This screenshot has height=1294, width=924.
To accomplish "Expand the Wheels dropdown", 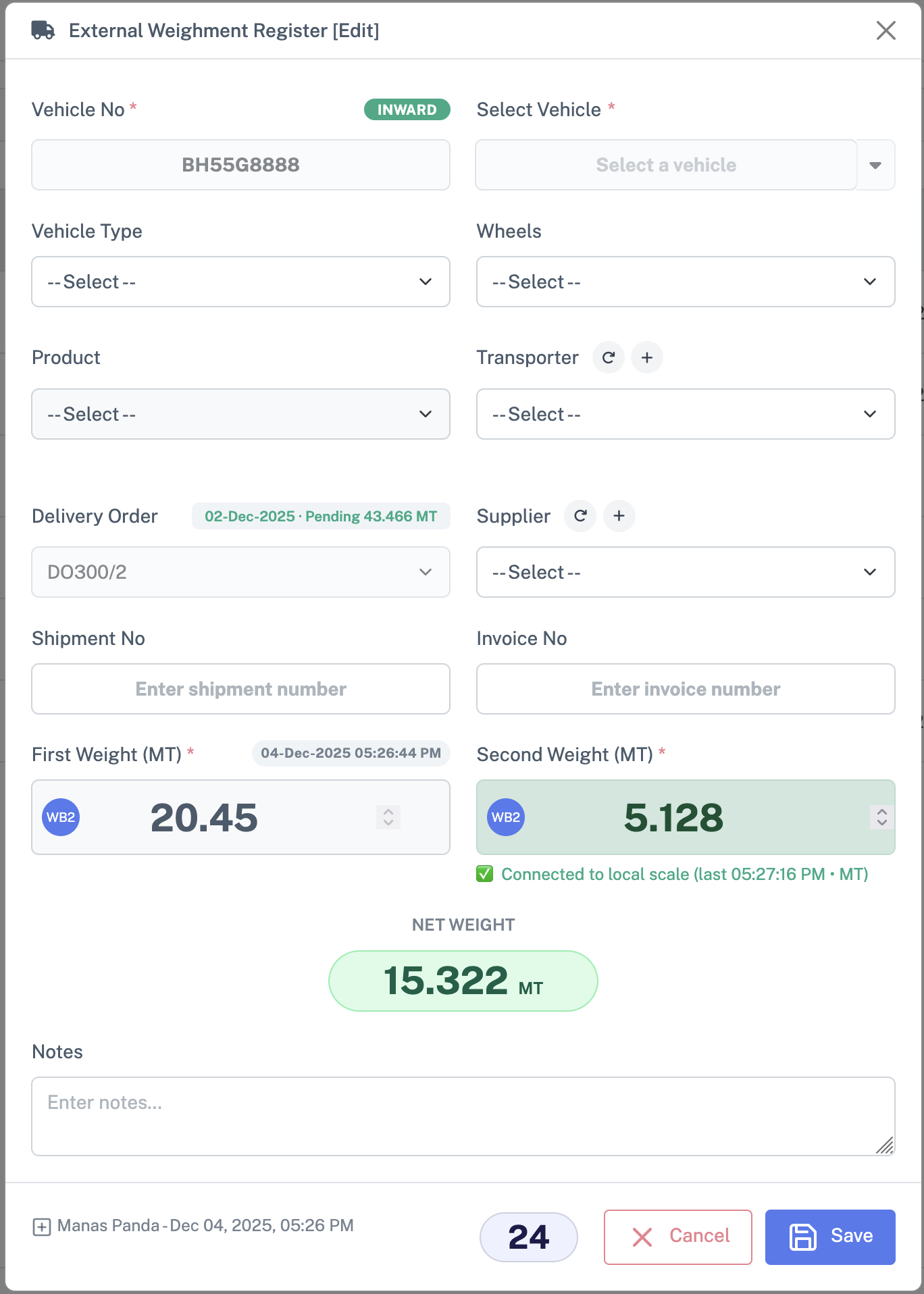I will pos(685,282).
